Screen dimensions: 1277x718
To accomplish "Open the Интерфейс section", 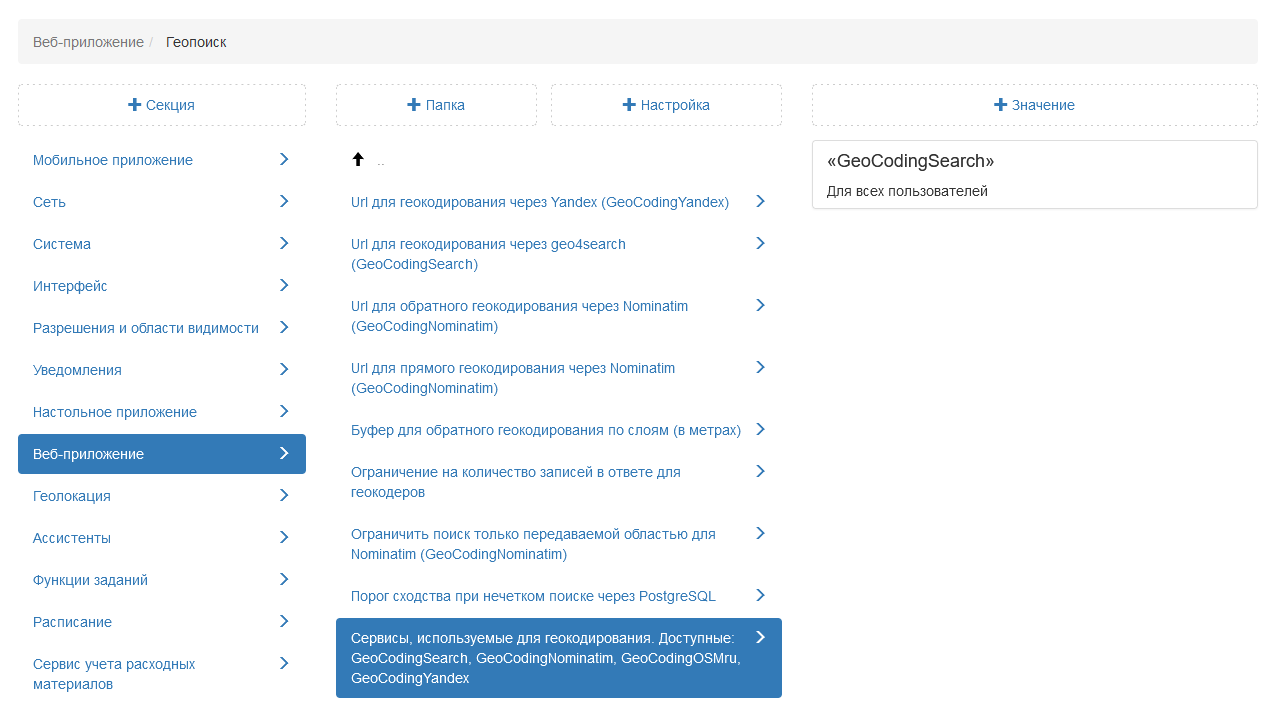I will tap(70, 286).
